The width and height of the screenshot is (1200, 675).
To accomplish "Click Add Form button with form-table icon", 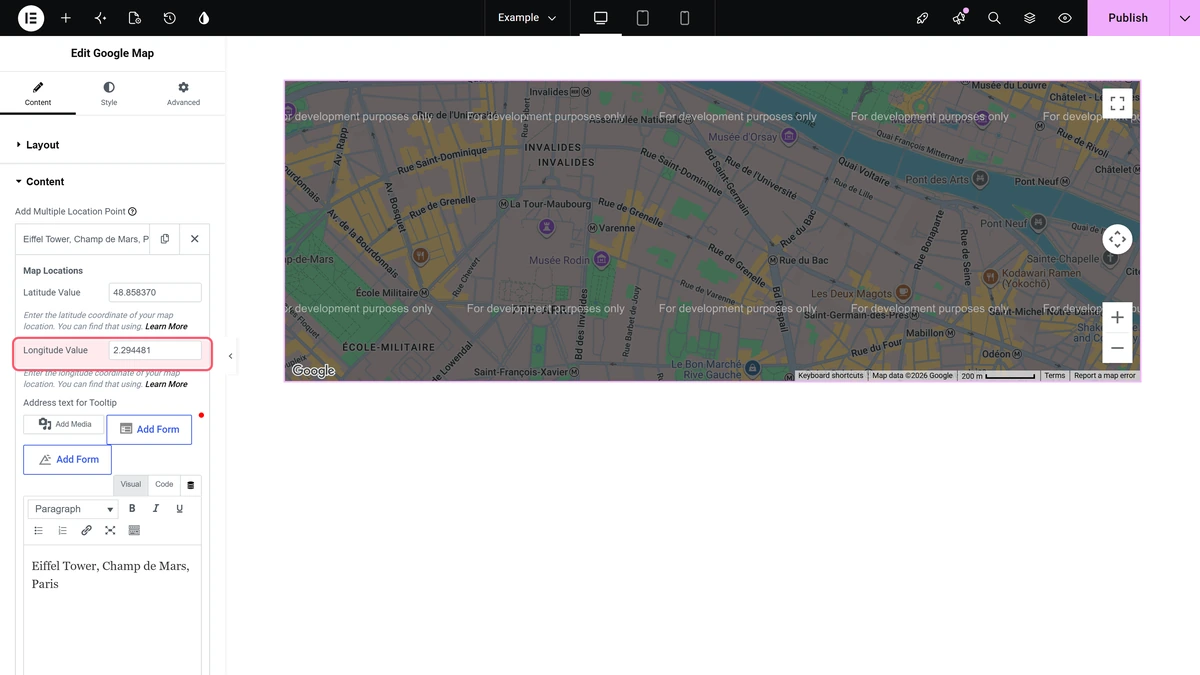I will [x=149, y=429].
